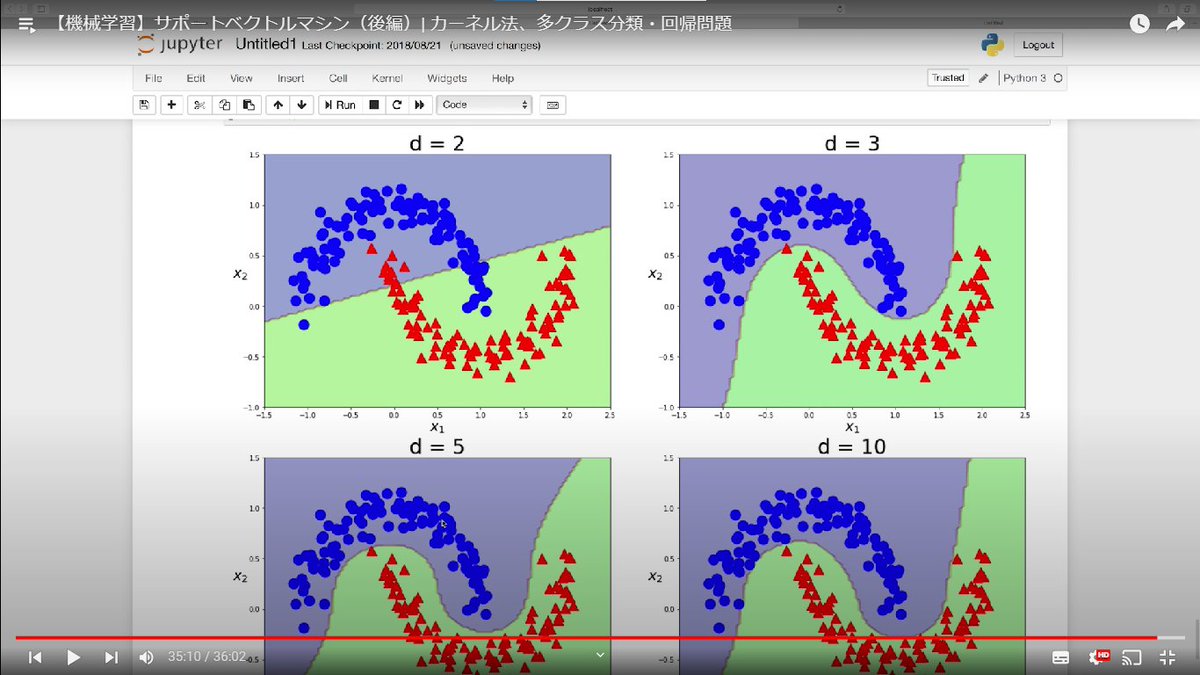The height and width of the screenshot is (675, 1200).
Task: Expand chapter chevron in player bar
Action: [x=600, y=655]
